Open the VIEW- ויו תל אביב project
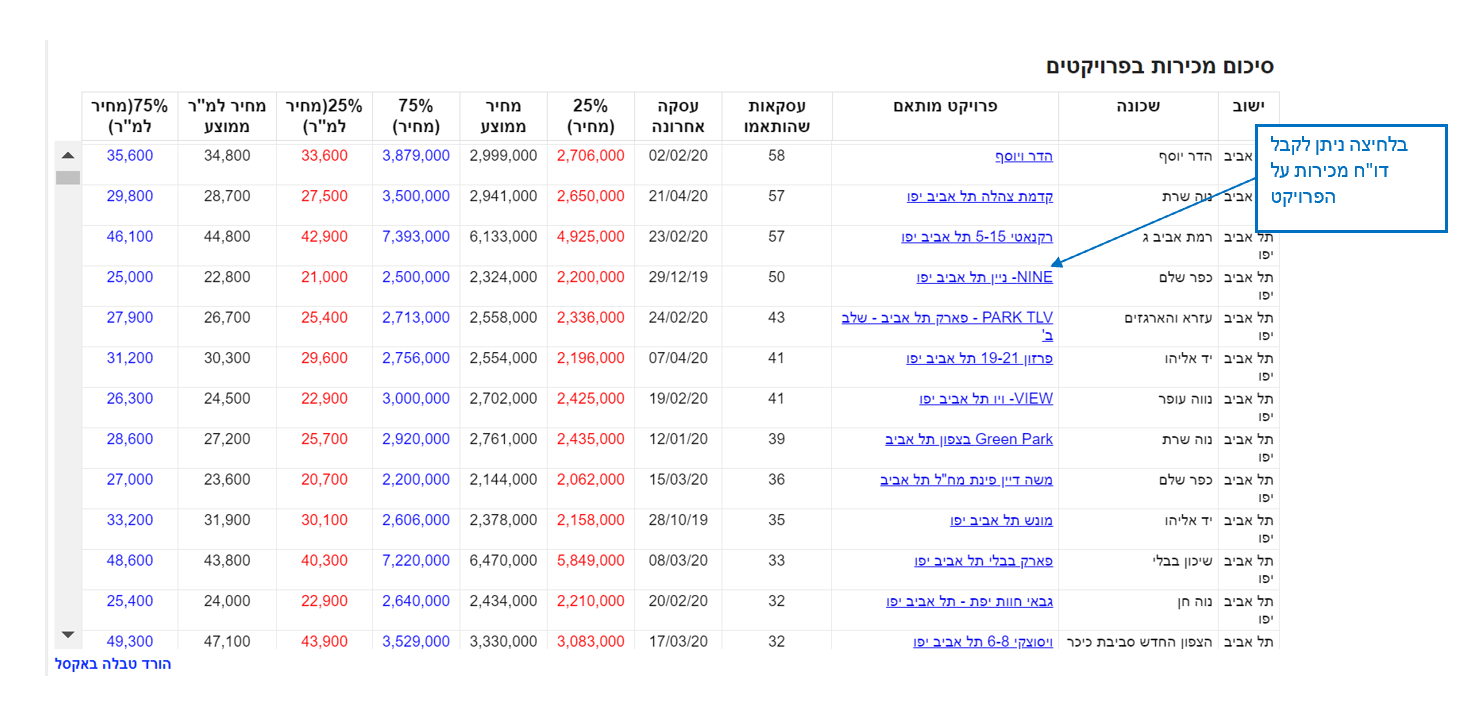Image resolution: width=1473 pixels, height=711 pixels. tap(986, 399)
